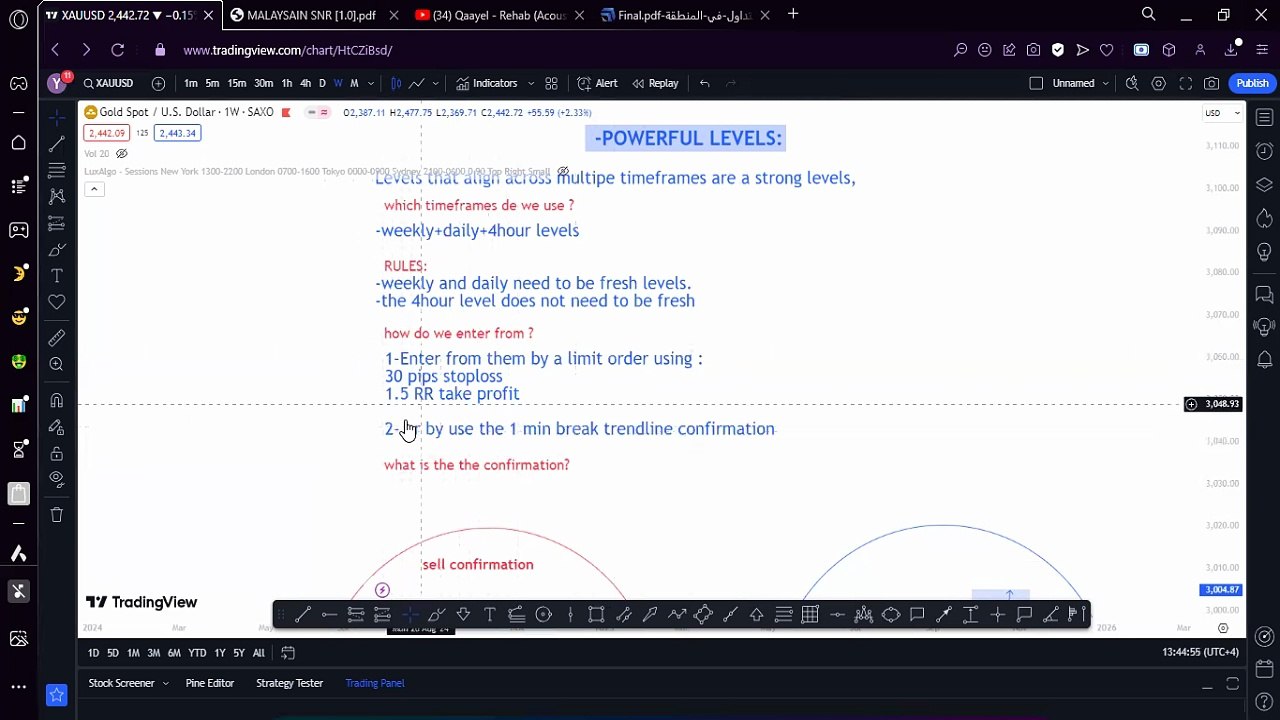Toggle LuxAlgo Sessions indicator visibility
The image size is (1280, 720).
(563, 172)
